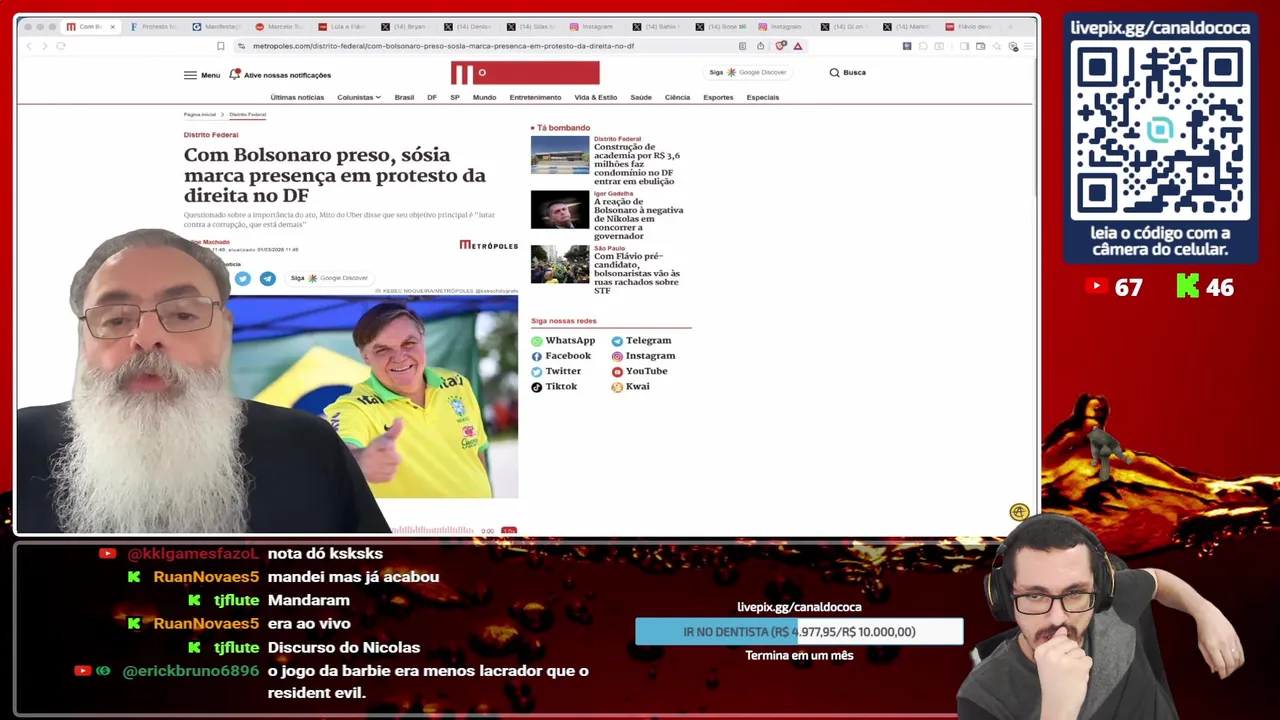Open the Entretenimento section

coord(535,97)
